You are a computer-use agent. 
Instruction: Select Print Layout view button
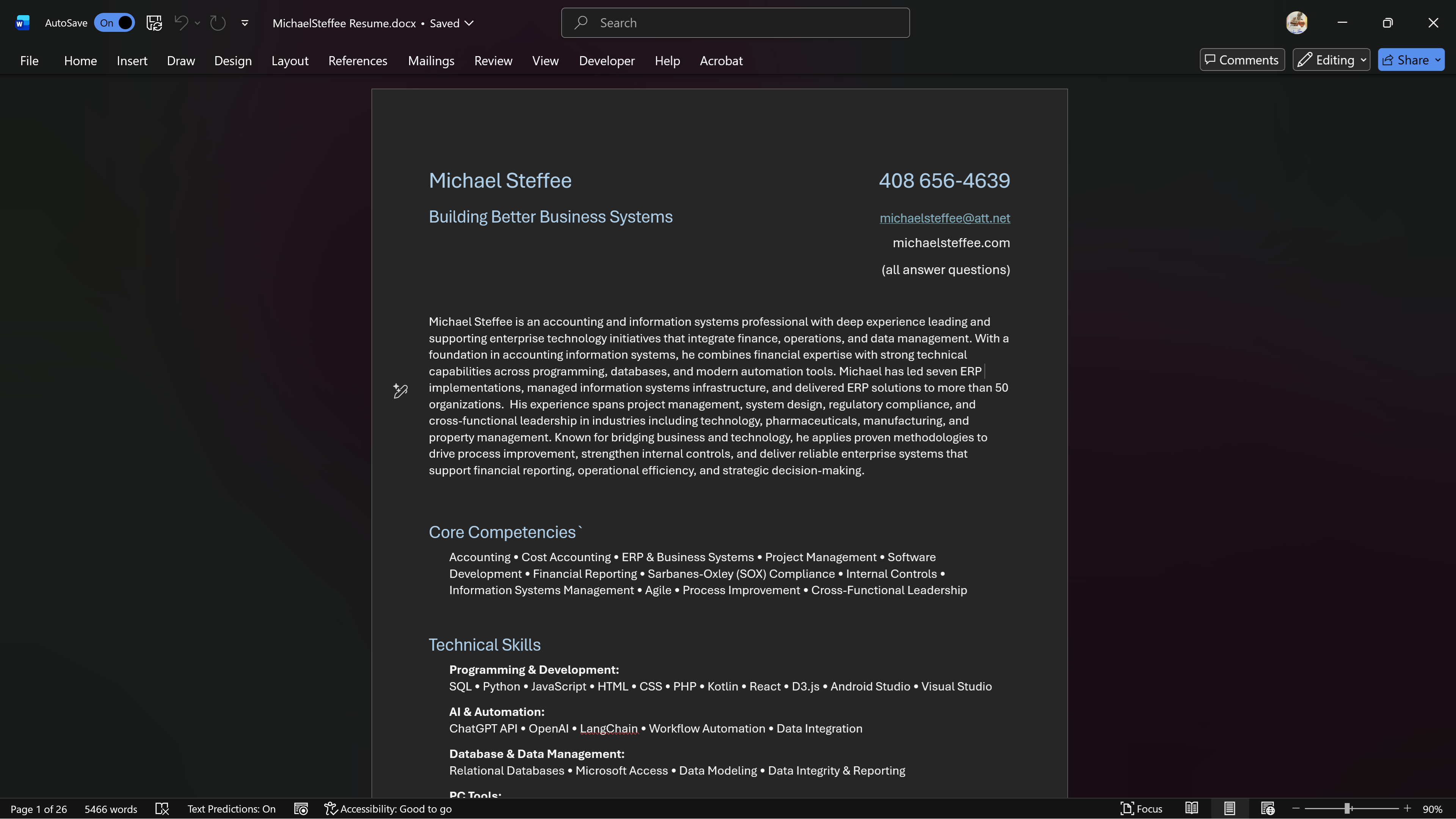(1229, 808)
